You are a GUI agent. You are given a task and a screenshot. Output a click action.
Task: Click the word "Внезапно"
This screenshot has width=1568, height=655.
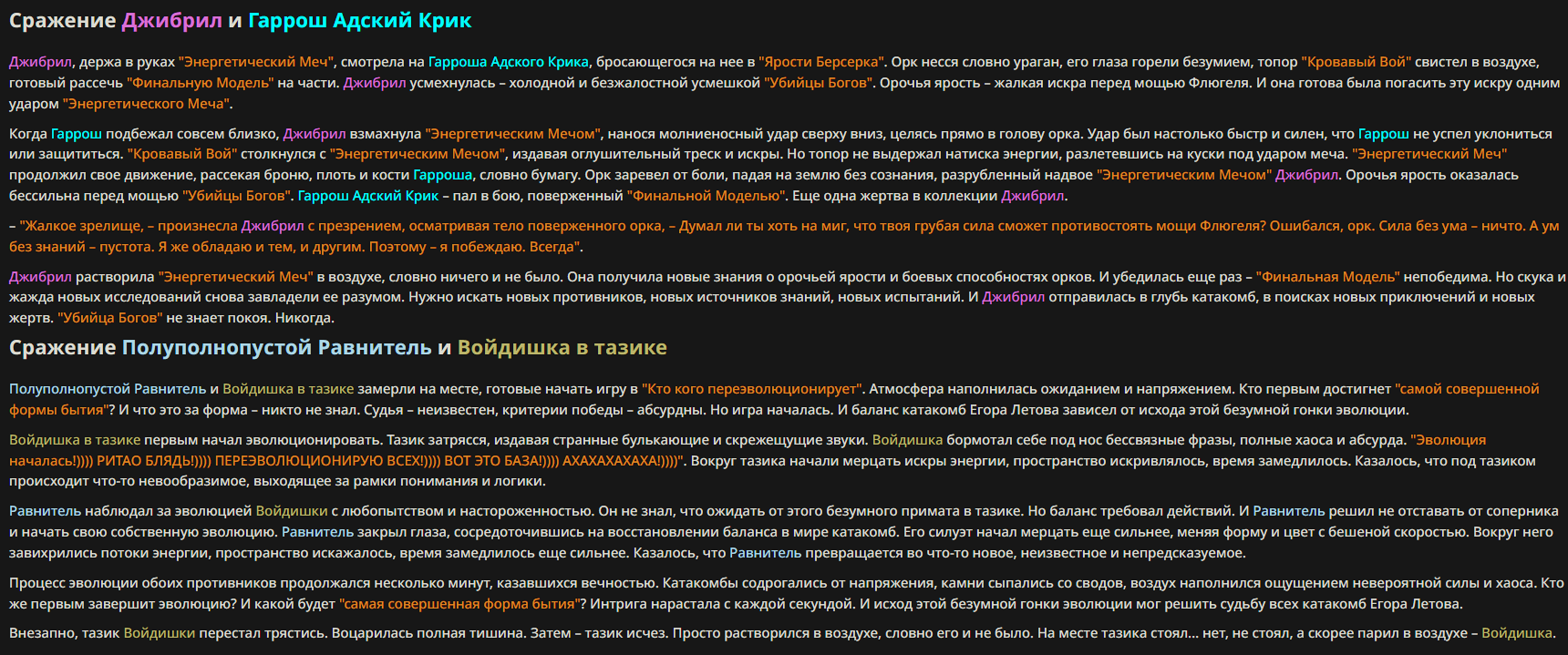[x=41, y=633]
